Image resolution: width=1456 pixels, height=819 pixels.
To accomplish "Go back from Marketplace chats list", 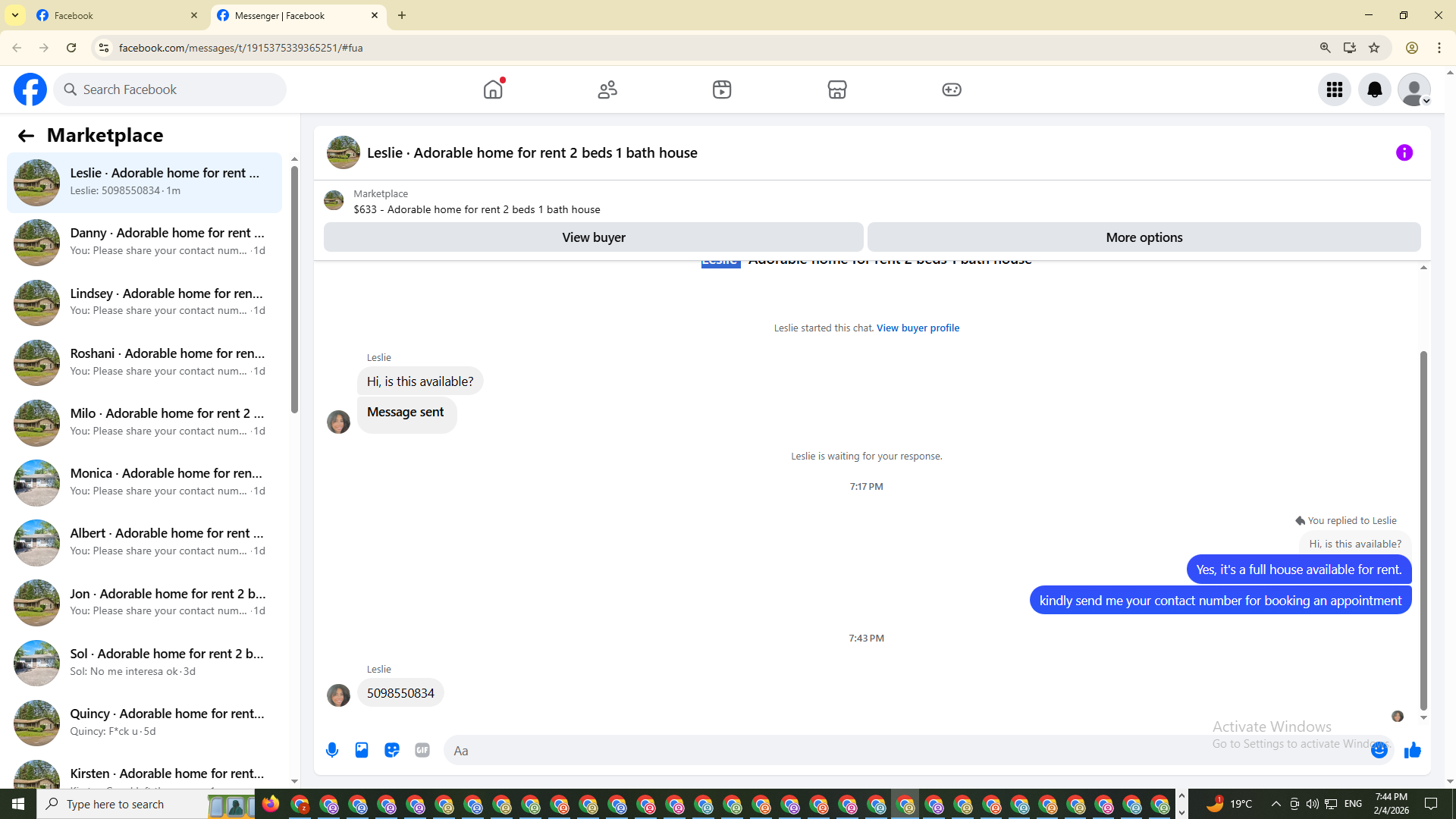I will [26, 136].
